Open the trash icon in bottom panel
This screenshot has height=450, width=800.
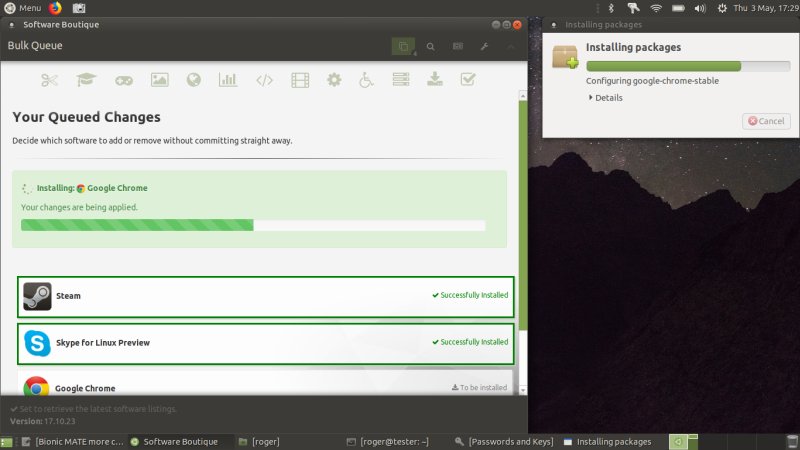click(792, 442)
